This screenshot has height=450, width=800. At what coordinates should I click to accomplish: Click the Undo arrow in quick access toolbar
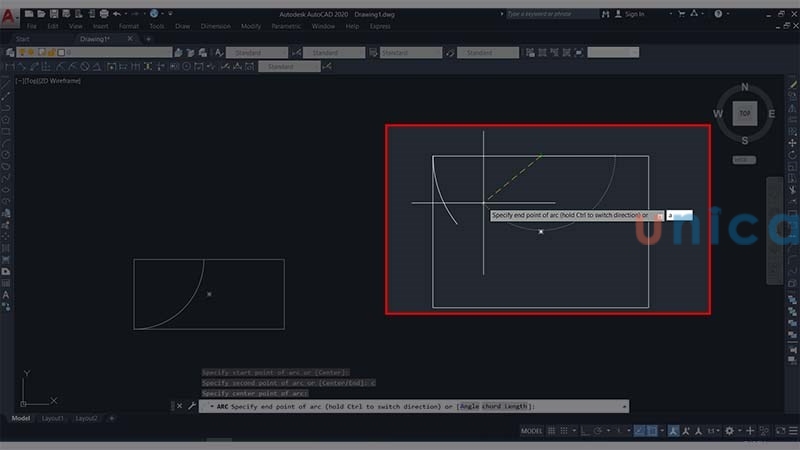click(117, 14)
